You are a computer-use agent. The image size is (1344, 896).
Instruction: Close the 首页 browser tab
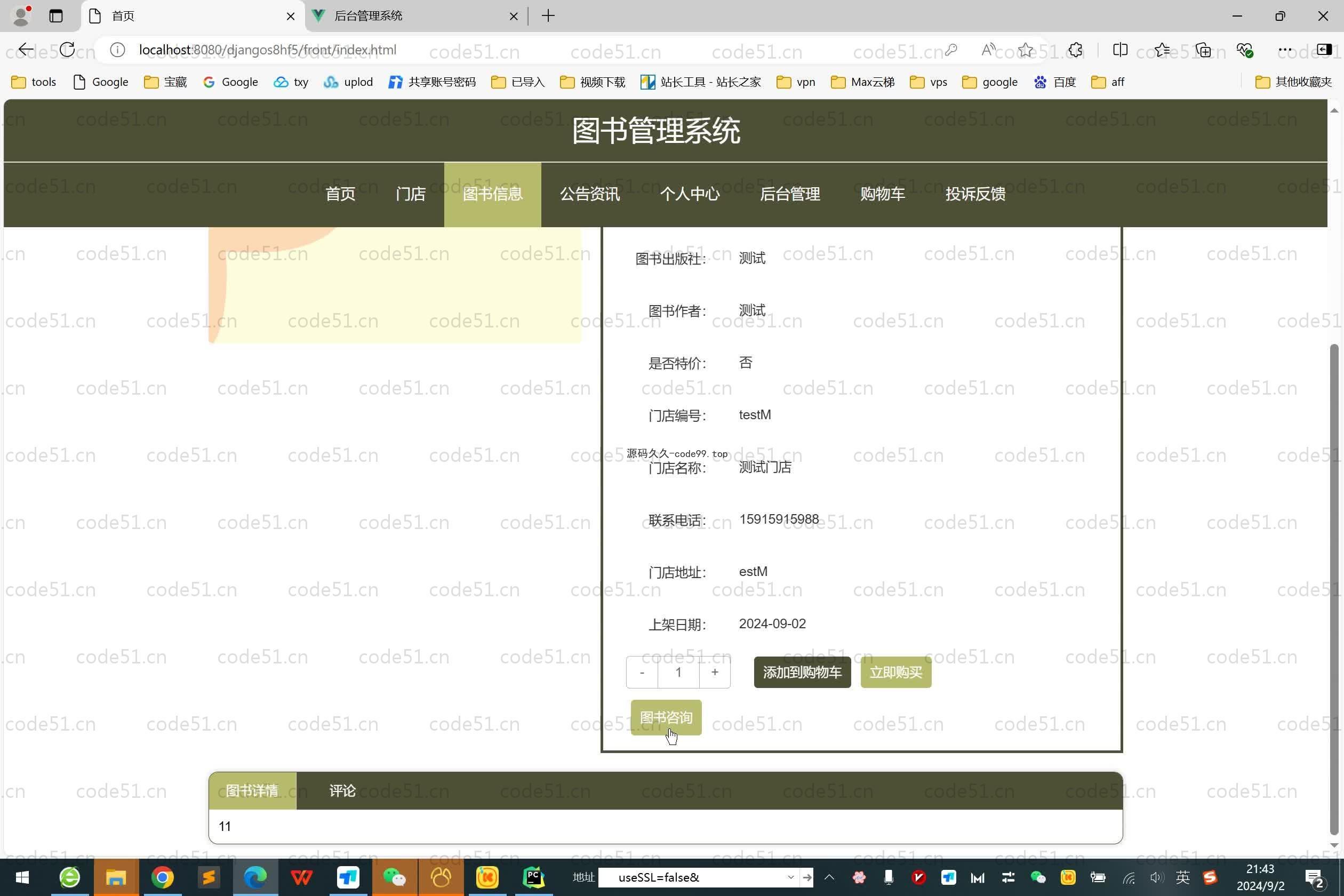point(290,16)
